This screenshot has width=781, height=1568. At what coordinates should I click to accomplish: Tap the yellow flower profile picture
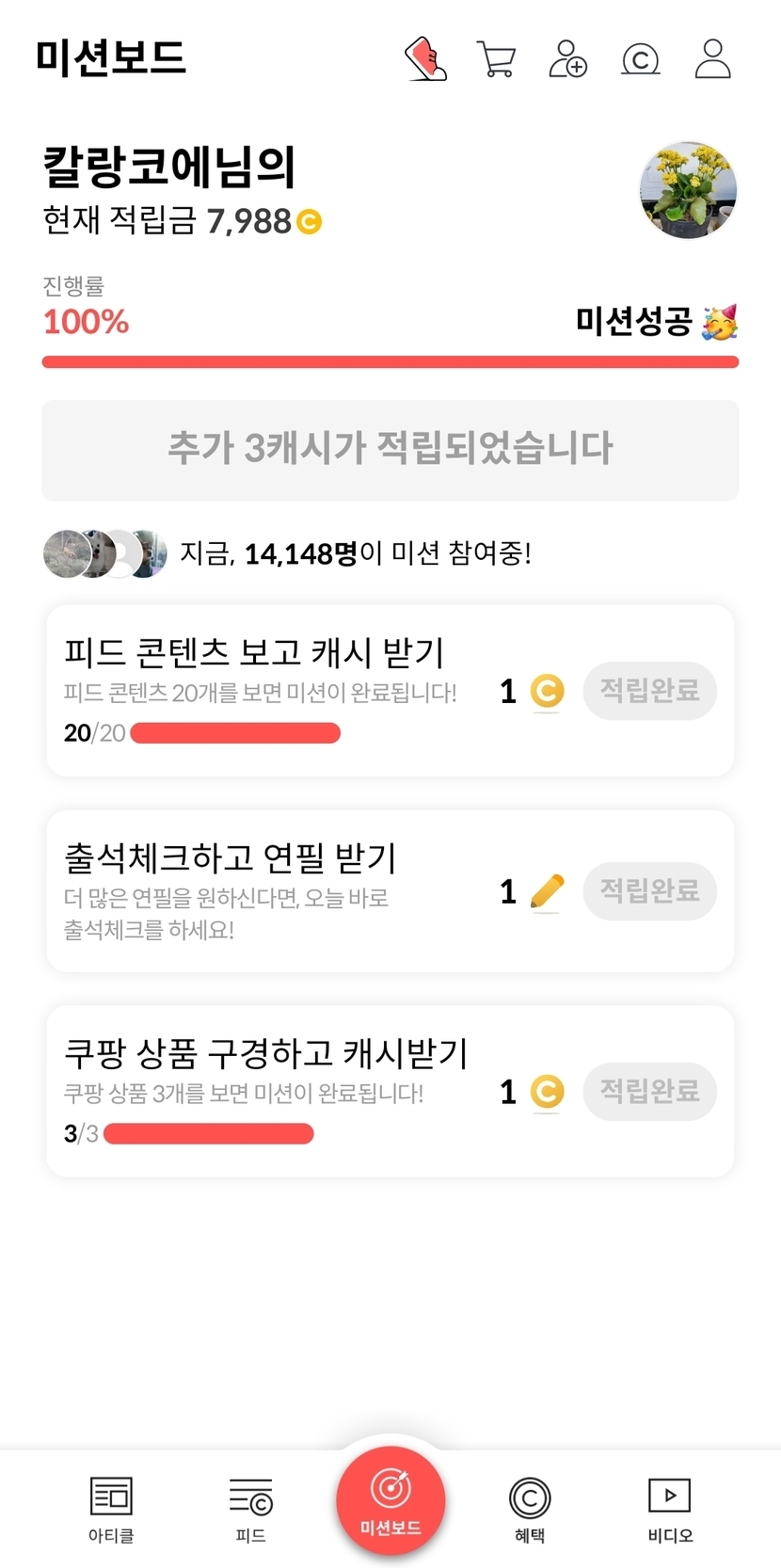(x=688, y=190)
